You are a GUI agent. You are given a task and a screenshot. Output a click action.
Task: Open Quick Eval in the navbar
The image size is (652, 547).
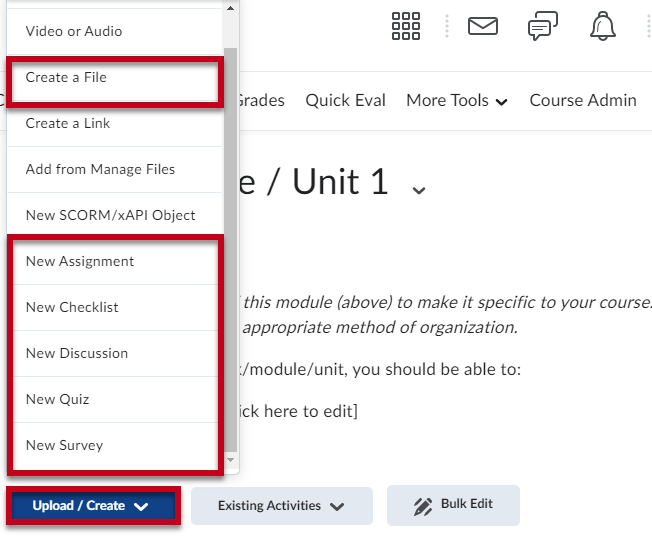point(346,101)
